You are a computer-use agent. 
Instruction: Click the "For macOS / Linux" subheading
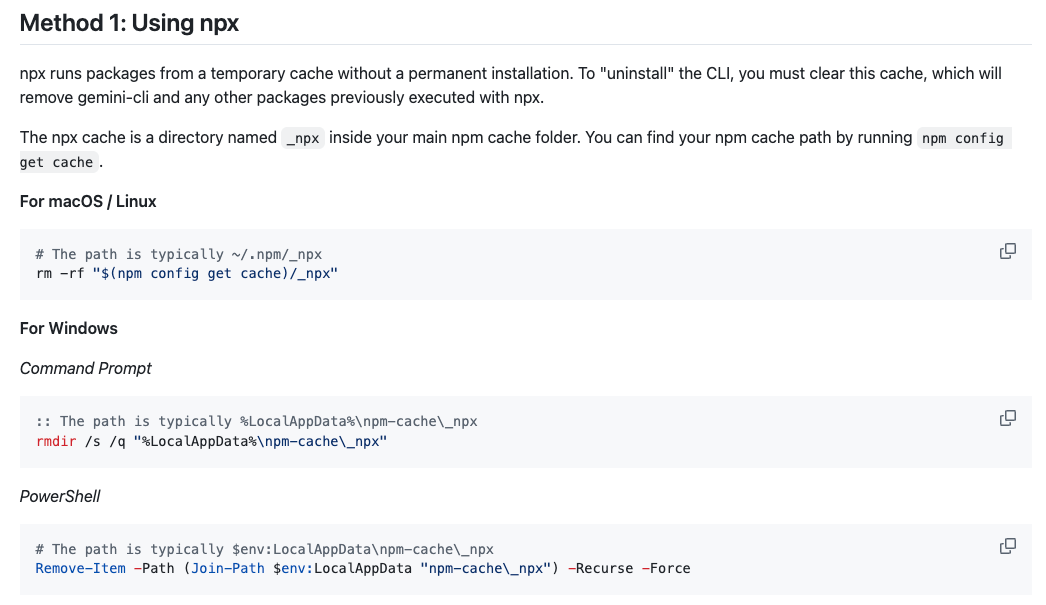click(x=88, y=201)
